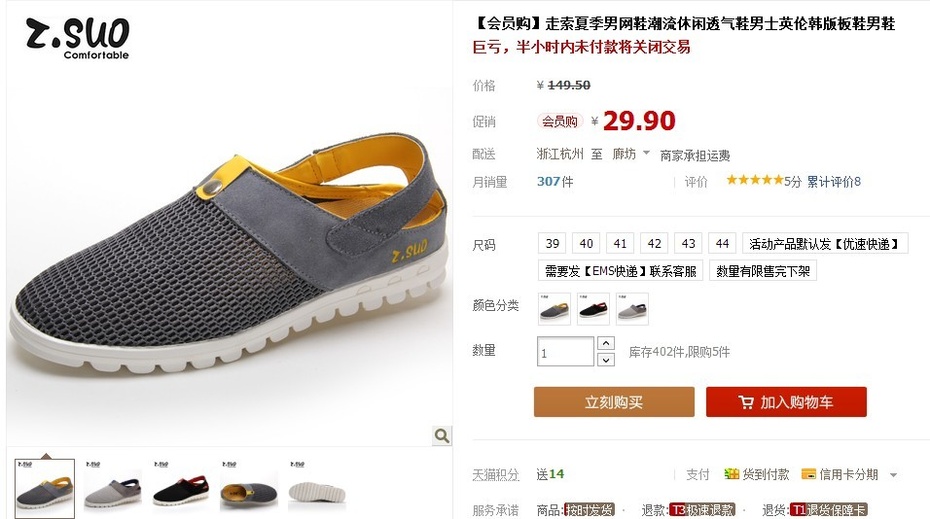930x519 pixels.
Task: Click the T1 退货保障卡 service badge
Action: (x=828, y=510)
